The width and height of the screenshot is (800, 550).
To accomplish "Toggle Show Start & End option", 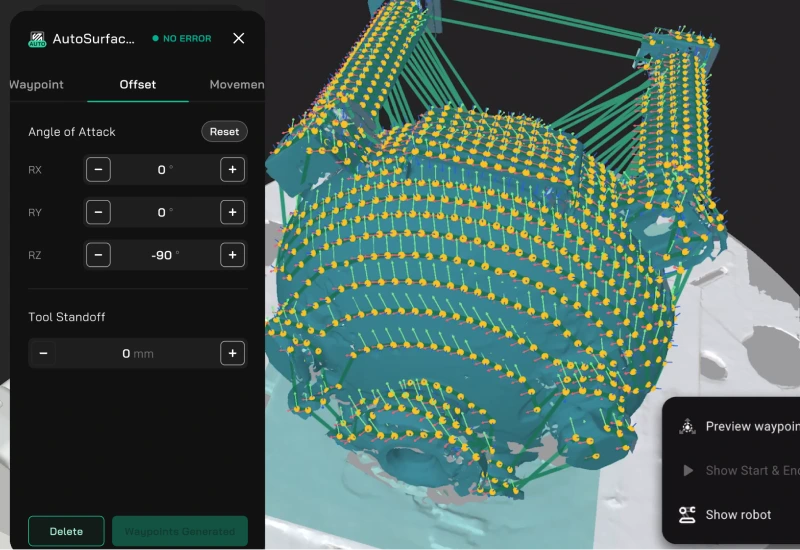I will pos(739,470).
